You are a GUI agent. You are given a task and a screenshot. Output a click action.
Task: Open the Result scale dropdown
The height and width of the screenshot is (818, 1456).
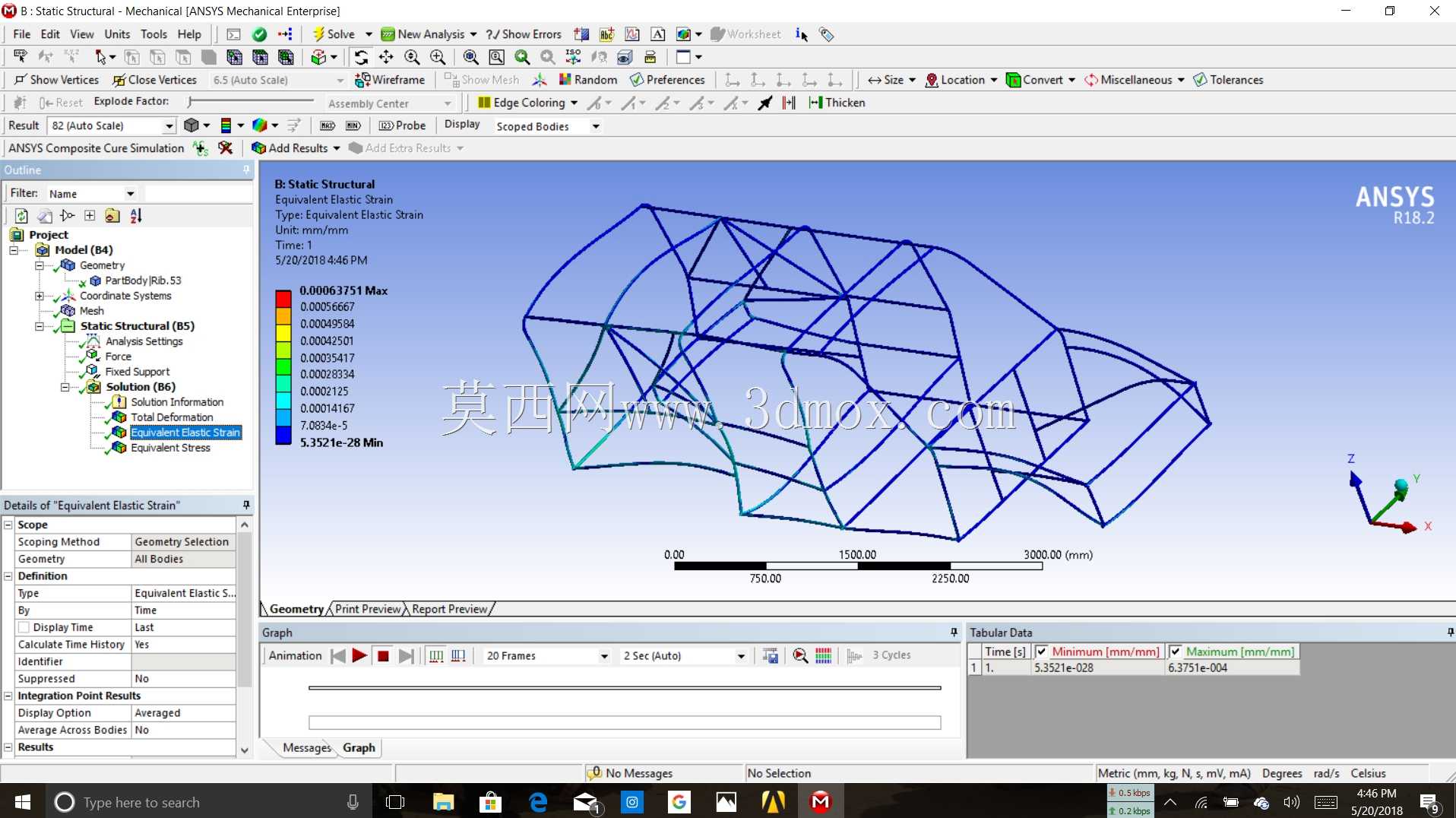[169, 125]
